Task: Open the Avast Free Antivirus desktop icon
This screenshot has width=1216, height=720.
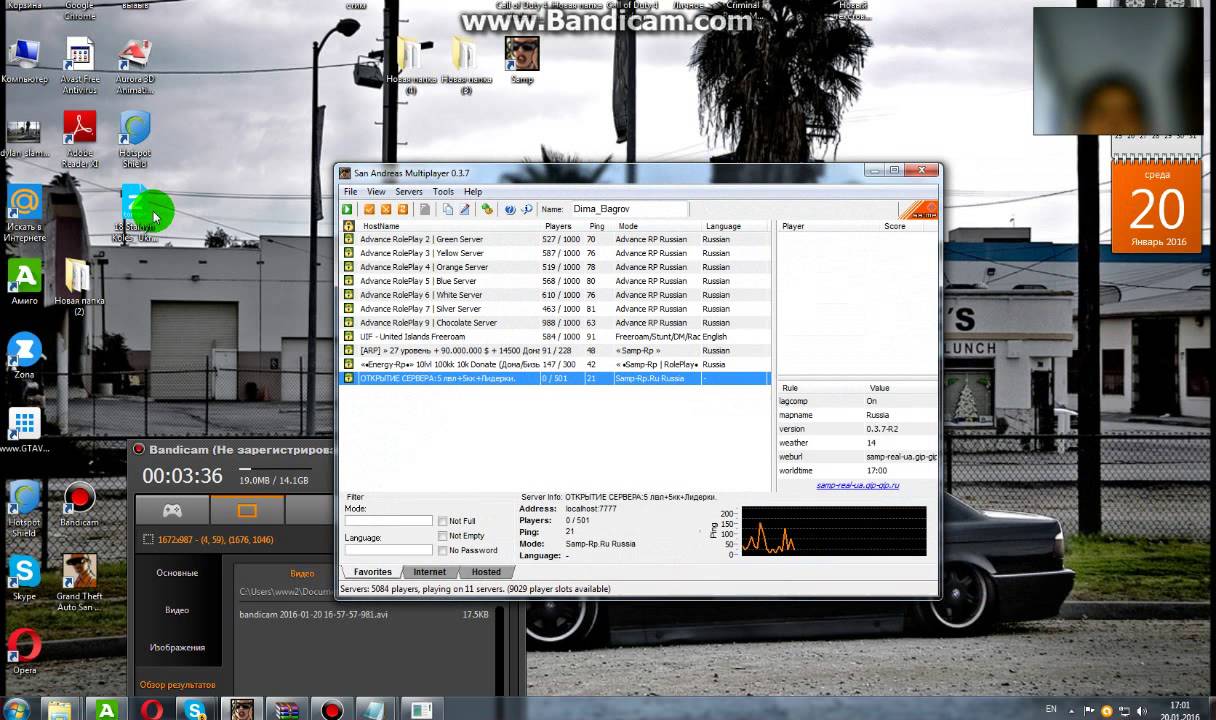Action: [80, 66]
